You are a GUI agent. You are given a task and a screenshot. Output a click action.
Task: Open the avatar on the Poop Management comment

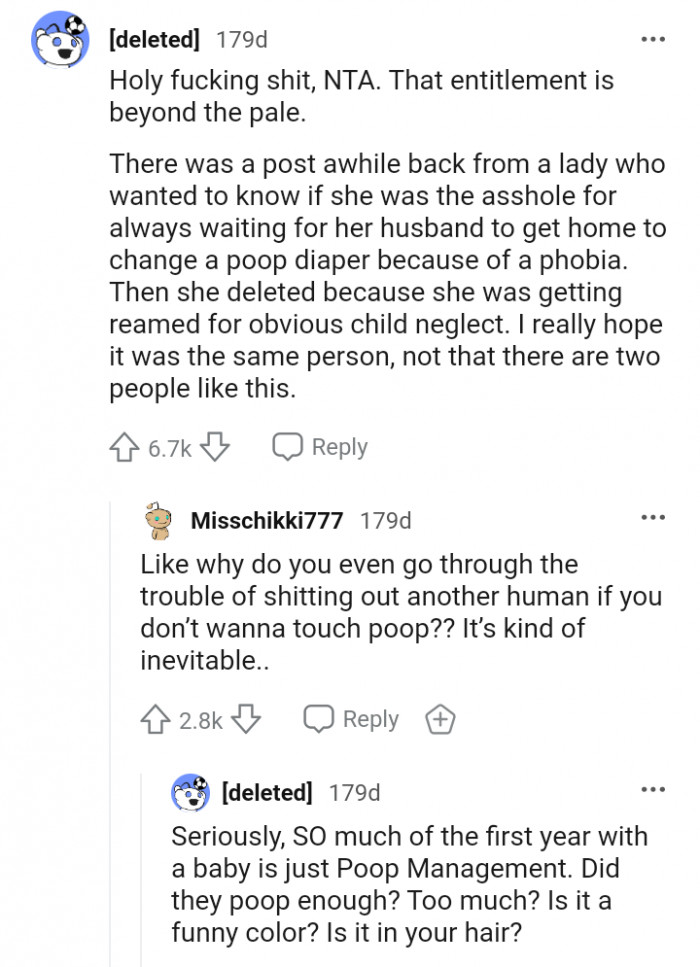190,792
